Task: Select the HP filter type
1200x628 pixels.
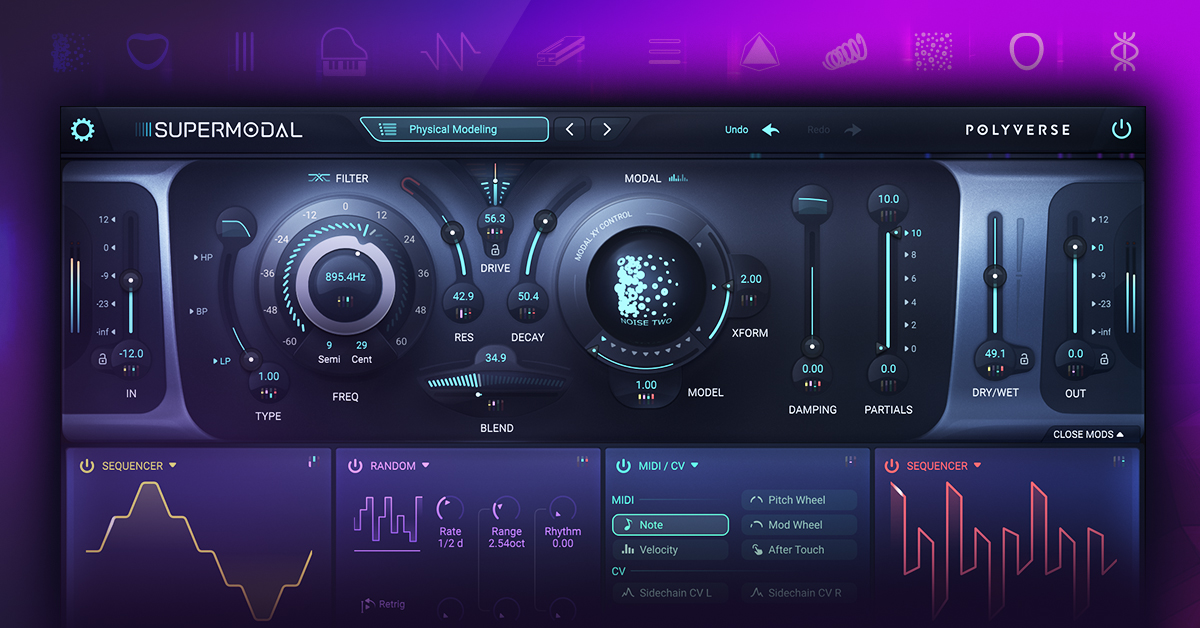Action: 204,258
